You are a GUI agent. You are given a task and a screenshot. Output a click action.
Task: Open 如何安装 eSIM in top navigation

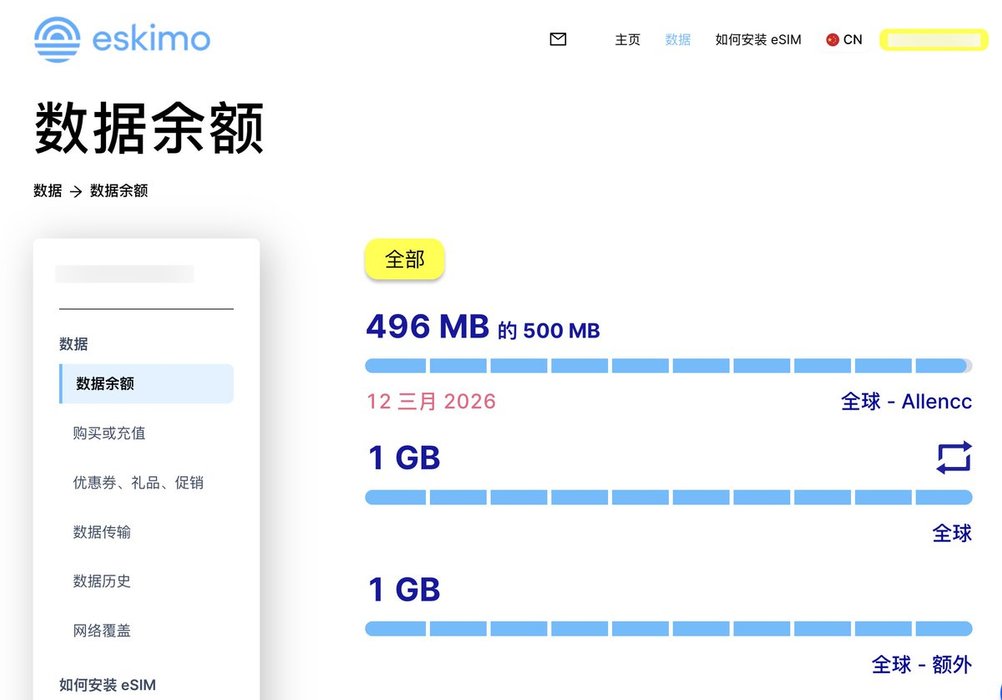[758, 40]
